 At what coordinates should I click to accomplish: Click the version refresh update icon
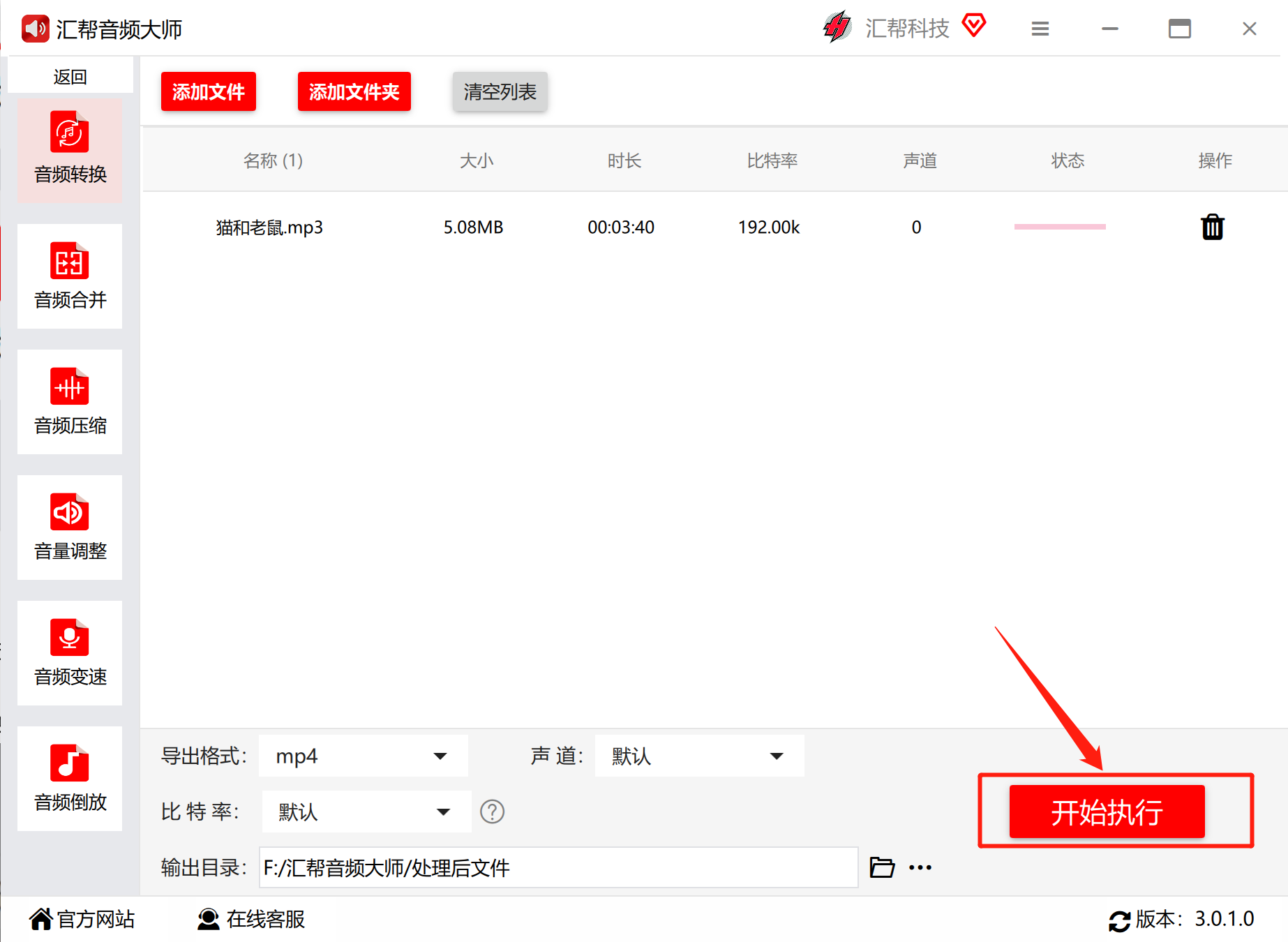click(1119, 921)
